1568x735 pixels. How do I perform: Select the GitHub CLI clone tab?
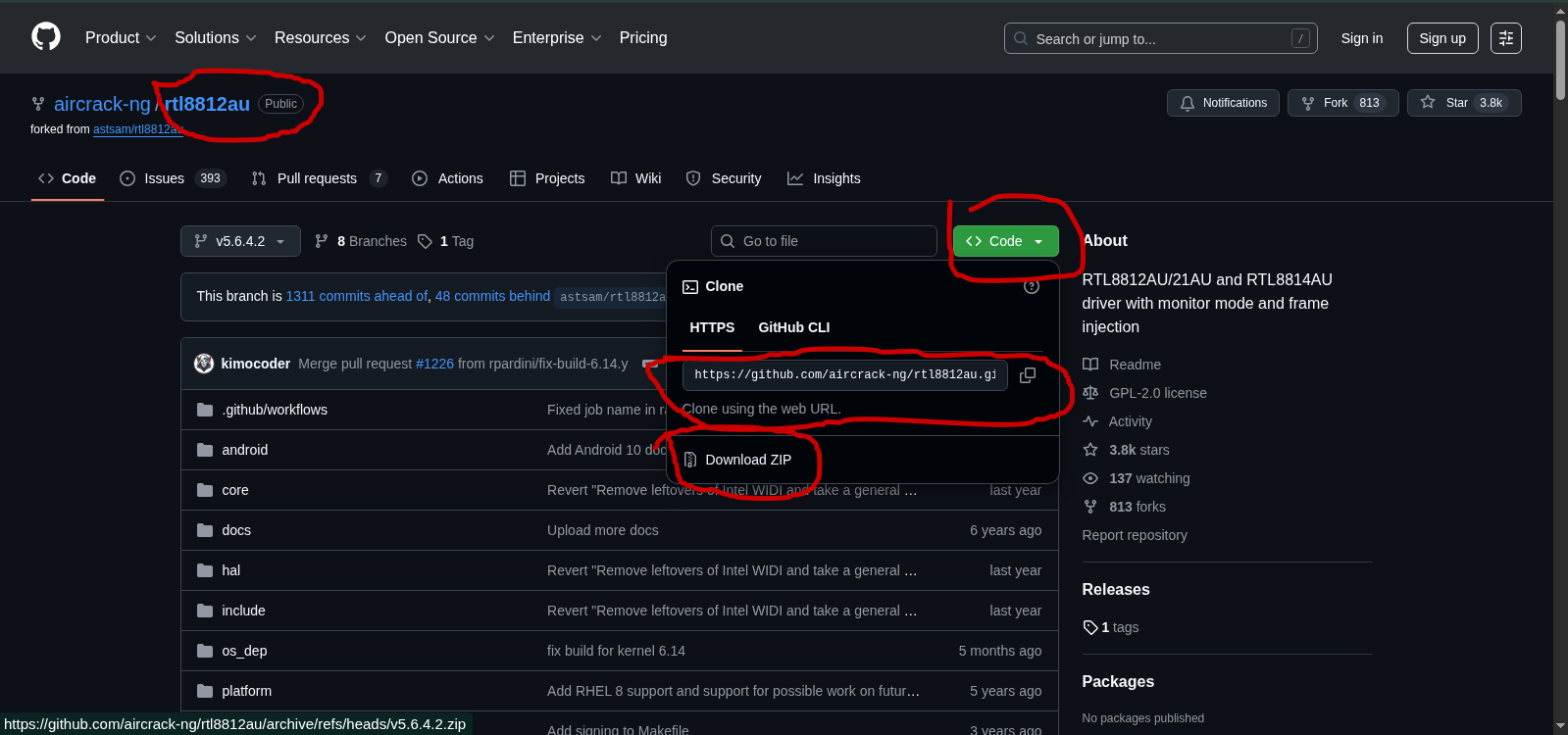(x=794, y=327)
